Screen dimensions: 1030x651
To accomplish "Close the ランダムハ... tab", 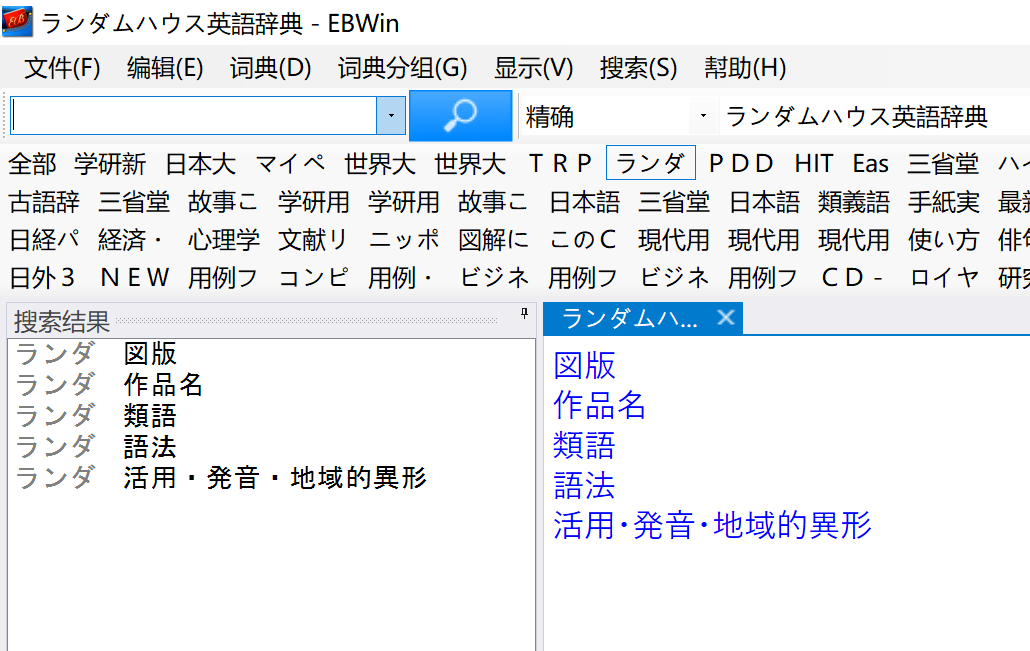I will 726,318.
